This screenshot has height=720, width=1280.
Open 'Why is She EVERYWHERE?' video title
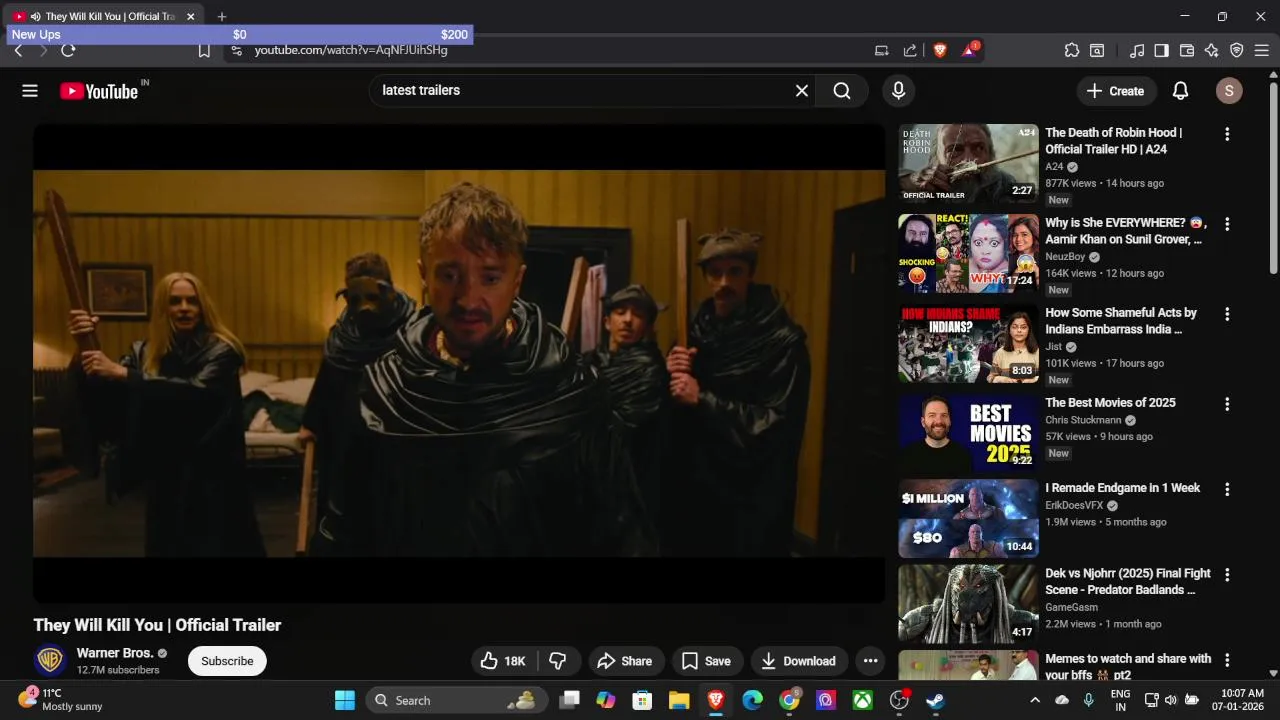click(1126, 231)
